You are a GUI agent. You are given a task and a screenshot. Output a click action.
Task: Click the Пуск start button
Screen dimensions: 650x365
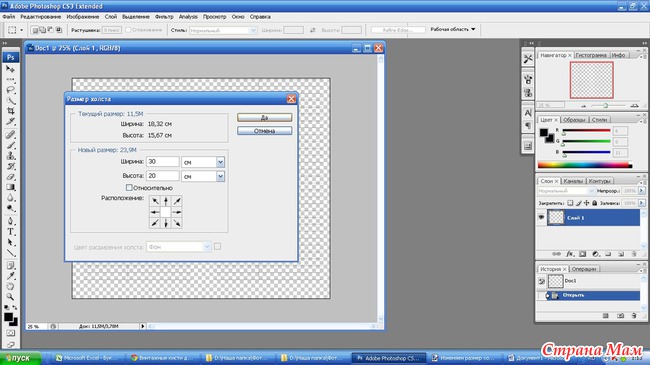tap(20, 358)
